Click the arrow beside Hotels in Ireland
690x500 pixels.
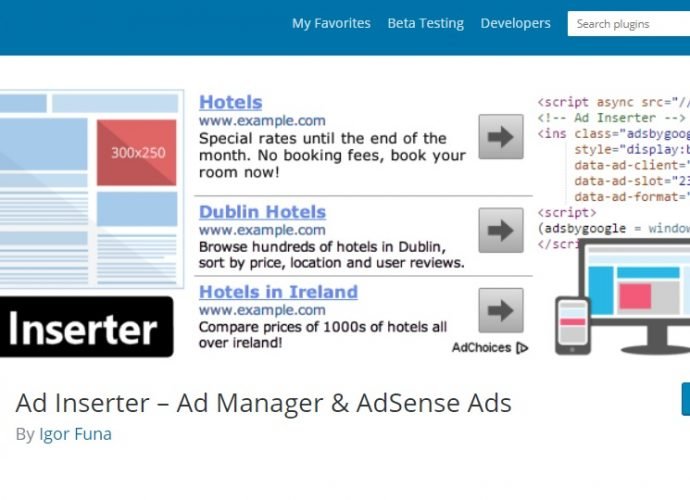click(501, 310)
